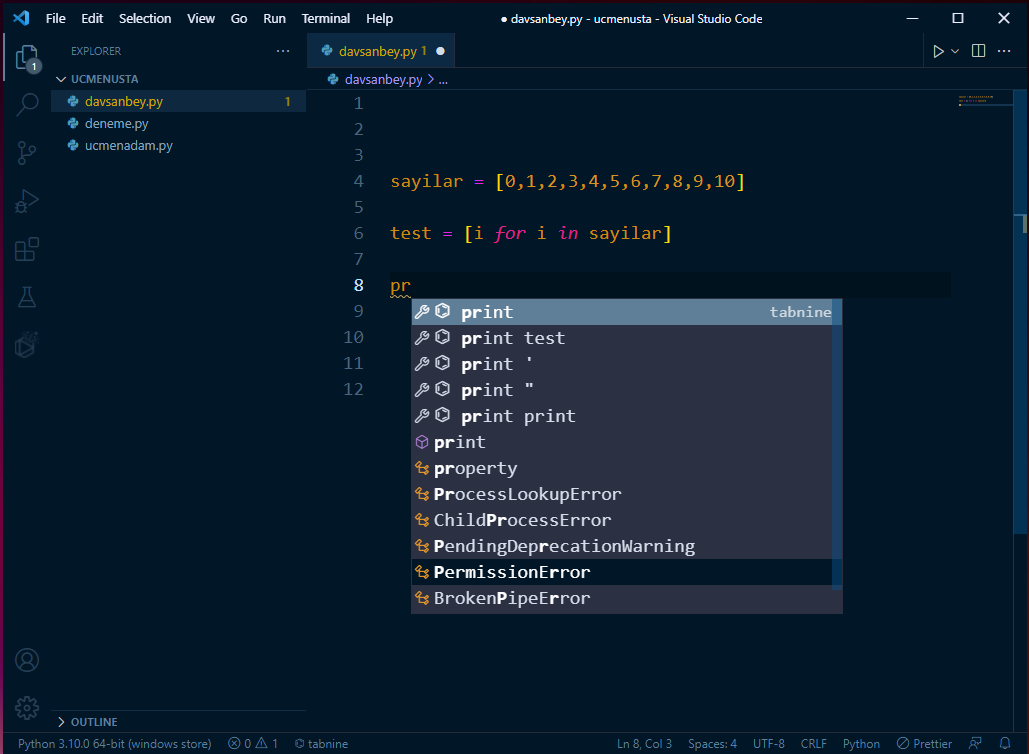Screen dimensions: 1029x754
Task: Open the Tabnine icon in activity bar
Action: click(x=27, y=345)
